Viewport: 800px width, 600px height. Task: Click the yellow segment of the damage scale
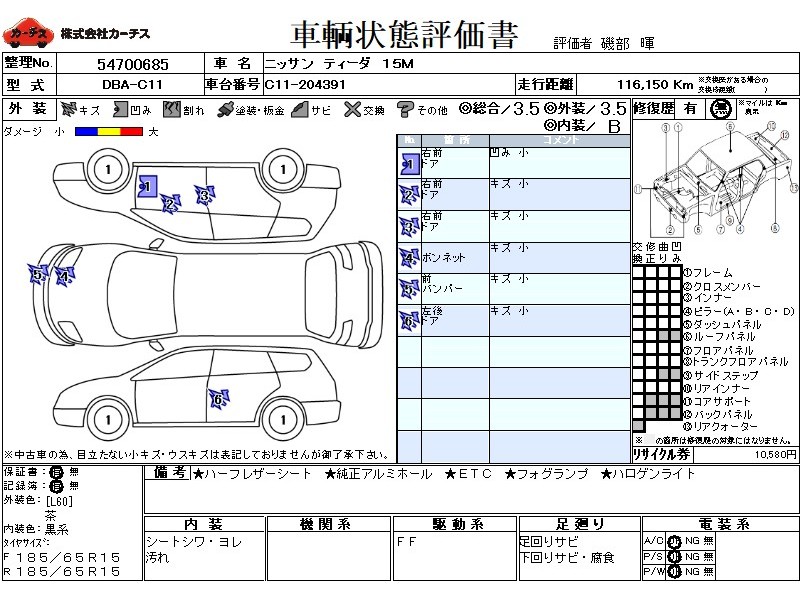(109, 132)
